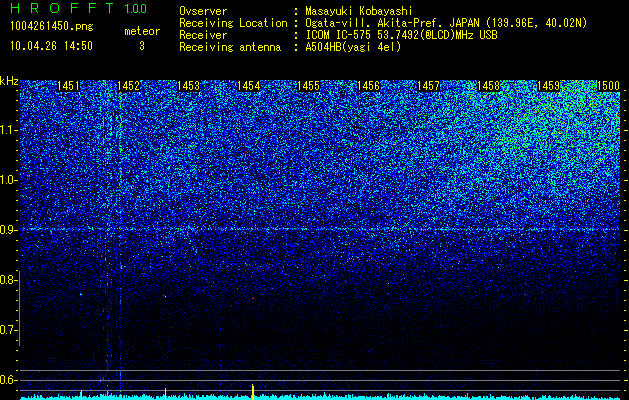Viewport: 629px width, 400px height.
Task: Select the meteor count value 3
Action: click(x=142, y=46)
